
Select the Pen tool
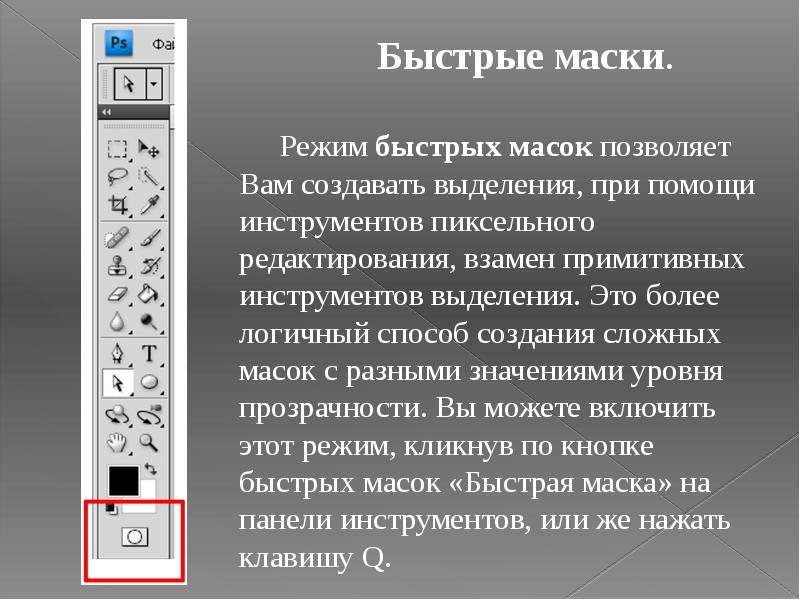coord(118,353)
